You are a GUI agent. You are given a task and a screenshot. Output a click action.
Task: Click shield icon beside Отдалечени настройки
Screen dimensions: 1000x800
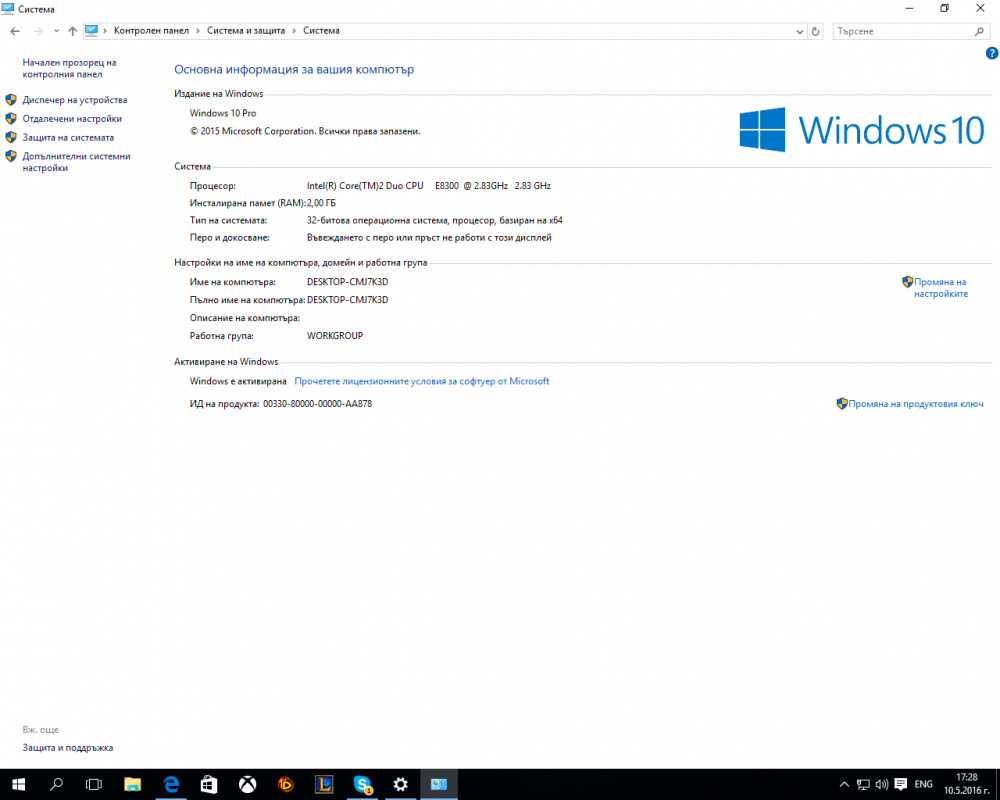(11, 119)
